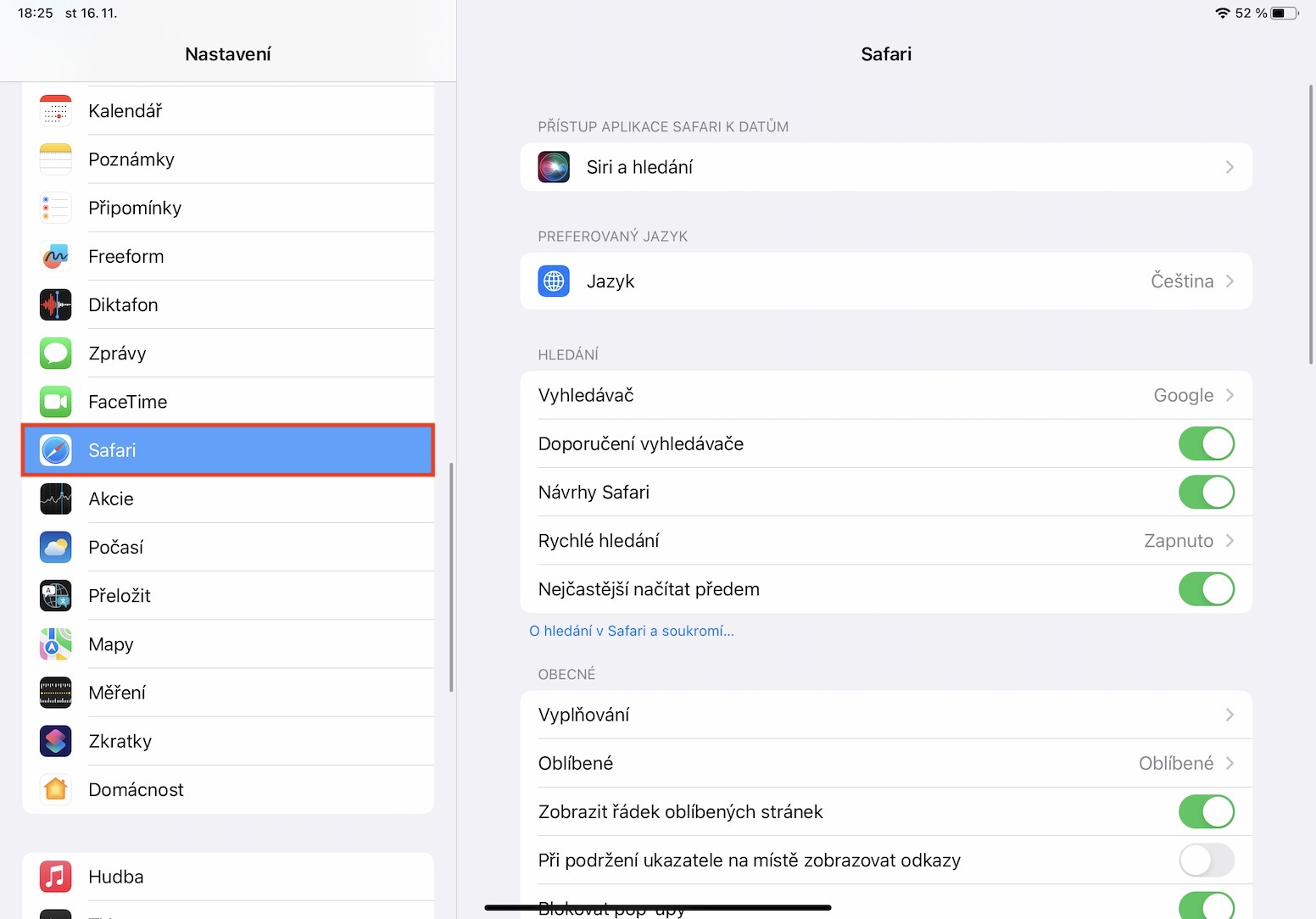1316x919 pixels.
Task: Open the Hudba settings entry
Action: pyautogui.click(x=116, y=877)
